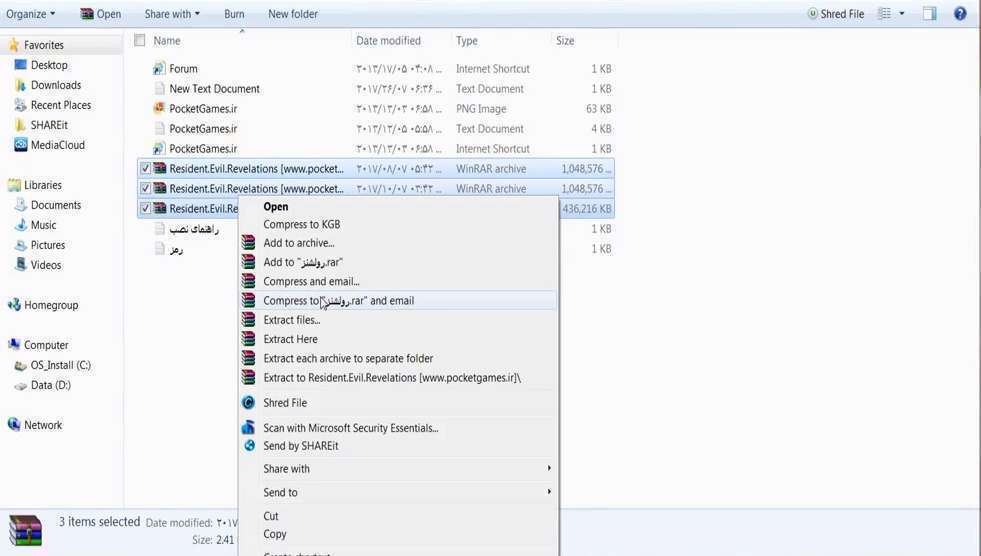
Task: Click Compress to rar and email entry
Action: coord(338,301)
